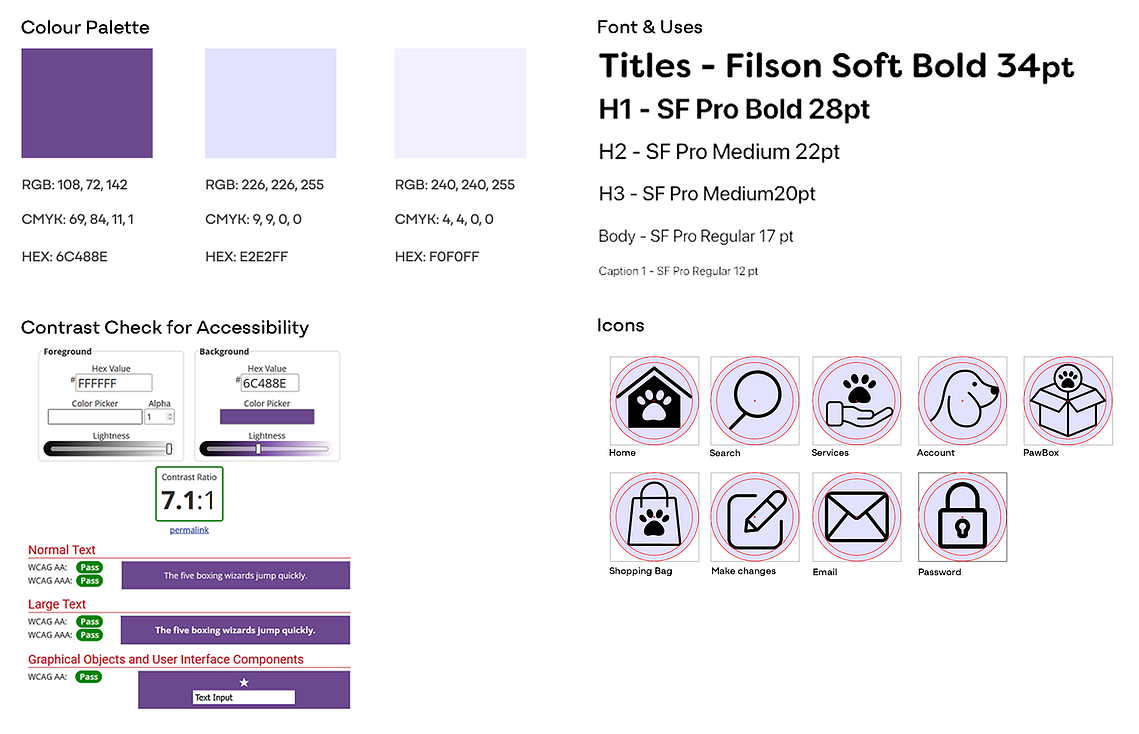Open the Foreground white color picker

95,416
